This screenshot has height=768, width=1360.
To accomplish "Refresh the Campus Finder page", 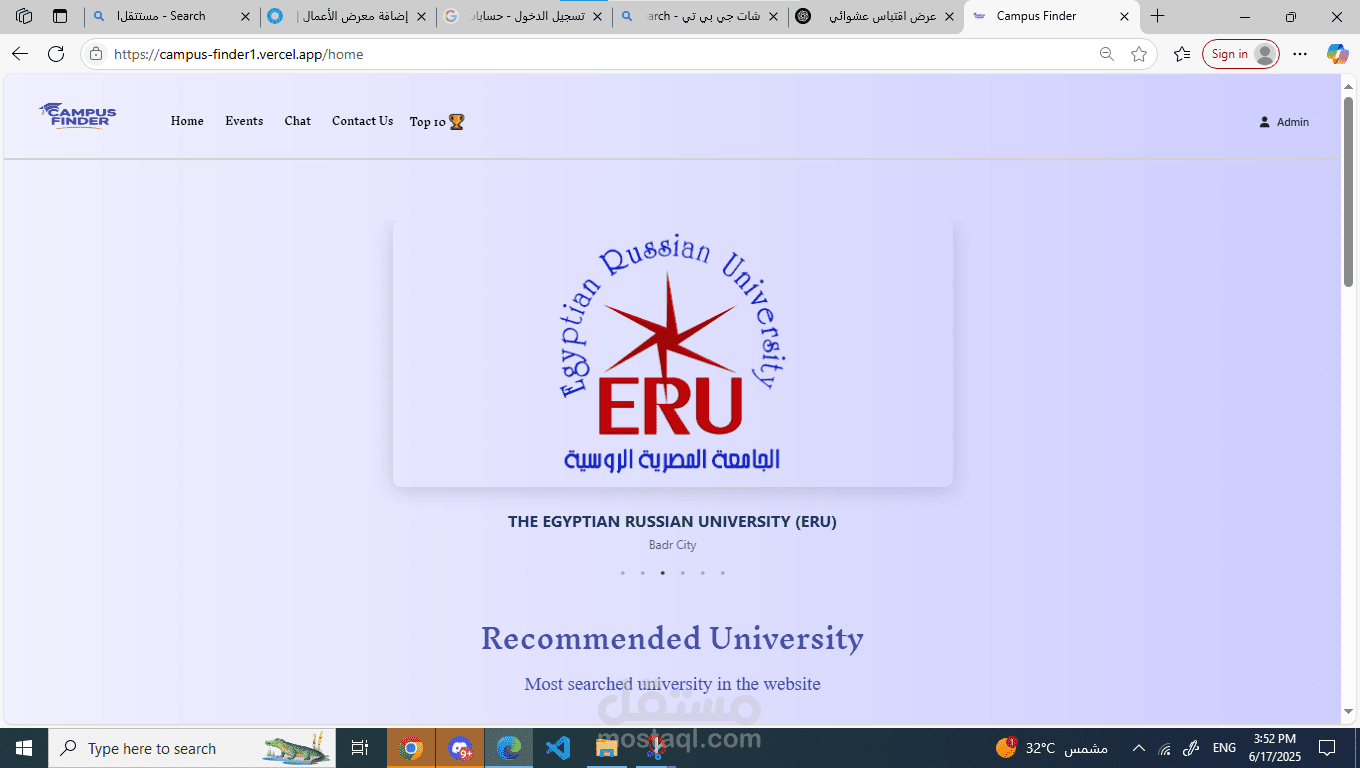I will [56, 54].
